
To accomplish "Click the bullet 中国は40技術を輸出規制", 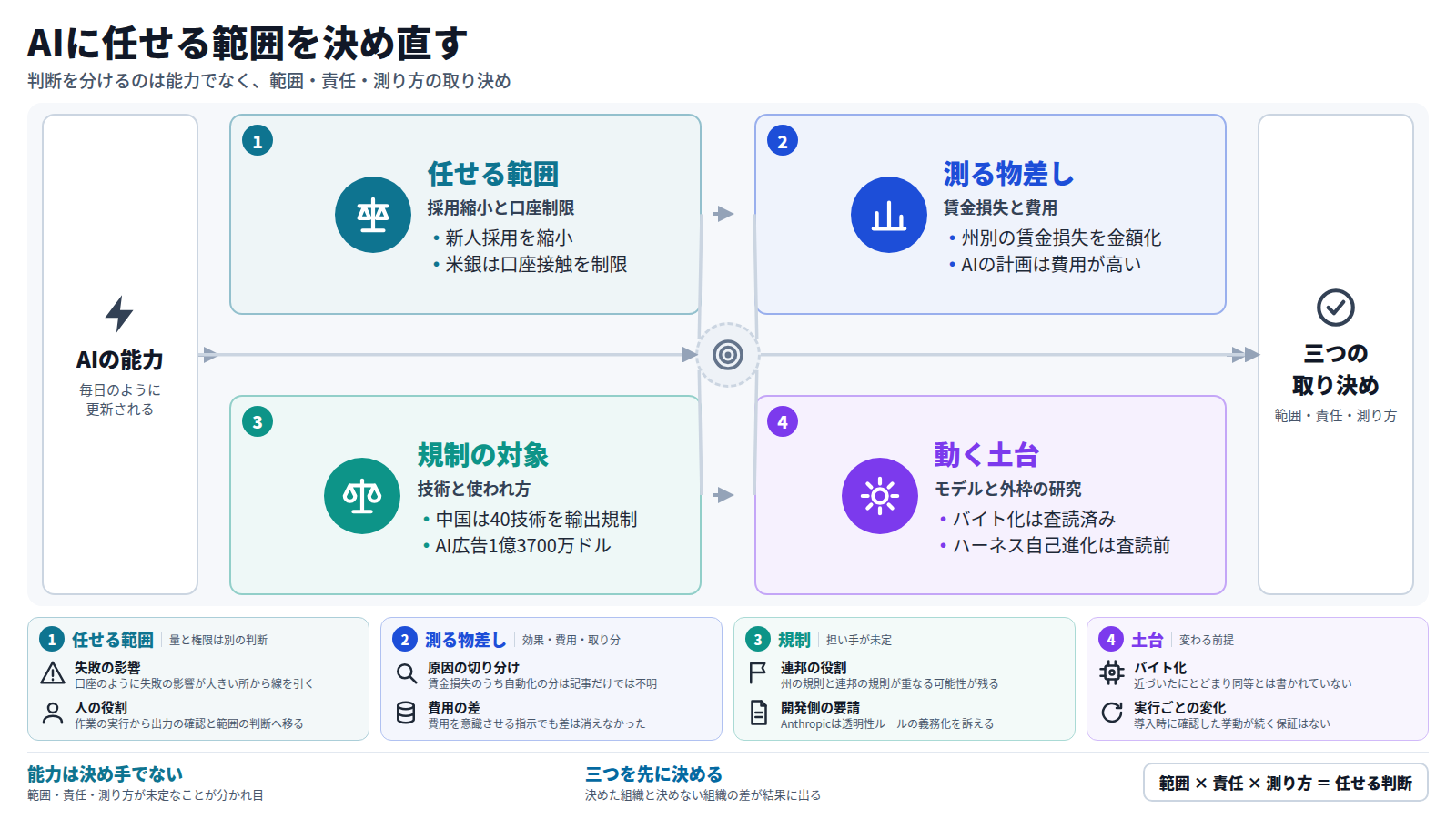I will point(536,519).
